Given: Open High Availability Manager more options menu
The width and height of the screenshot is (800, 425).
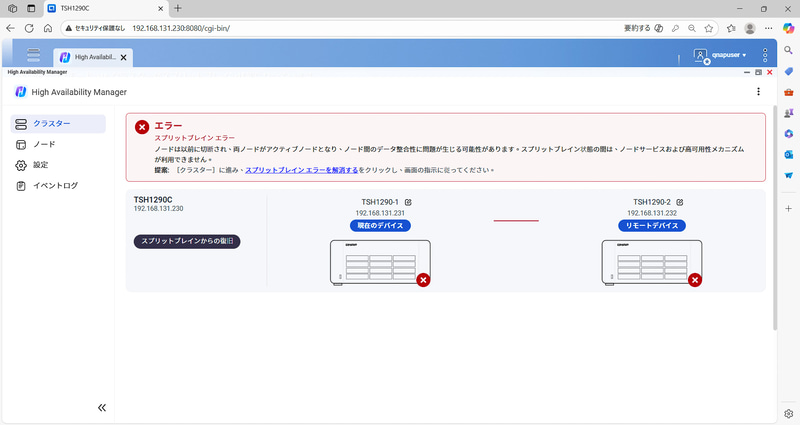Looking at the screenshot, I should [x=758, y=91].
